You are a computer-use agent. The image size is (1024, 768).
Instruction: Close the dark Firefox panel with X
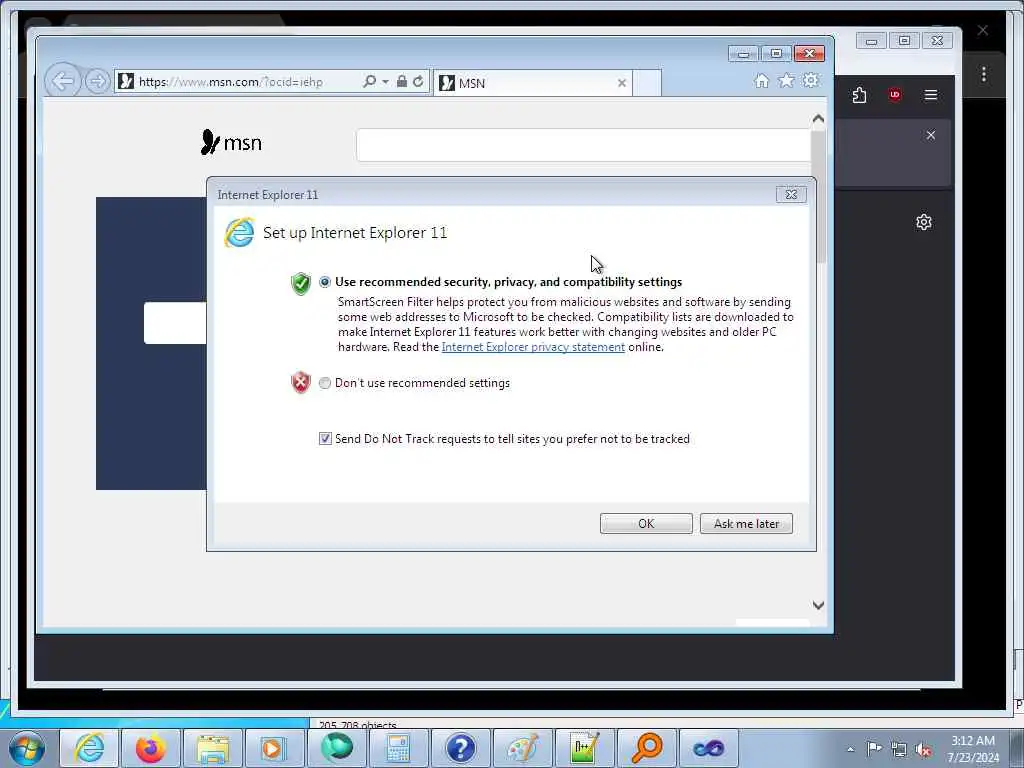pyautogui.click(x=931, y=135)
